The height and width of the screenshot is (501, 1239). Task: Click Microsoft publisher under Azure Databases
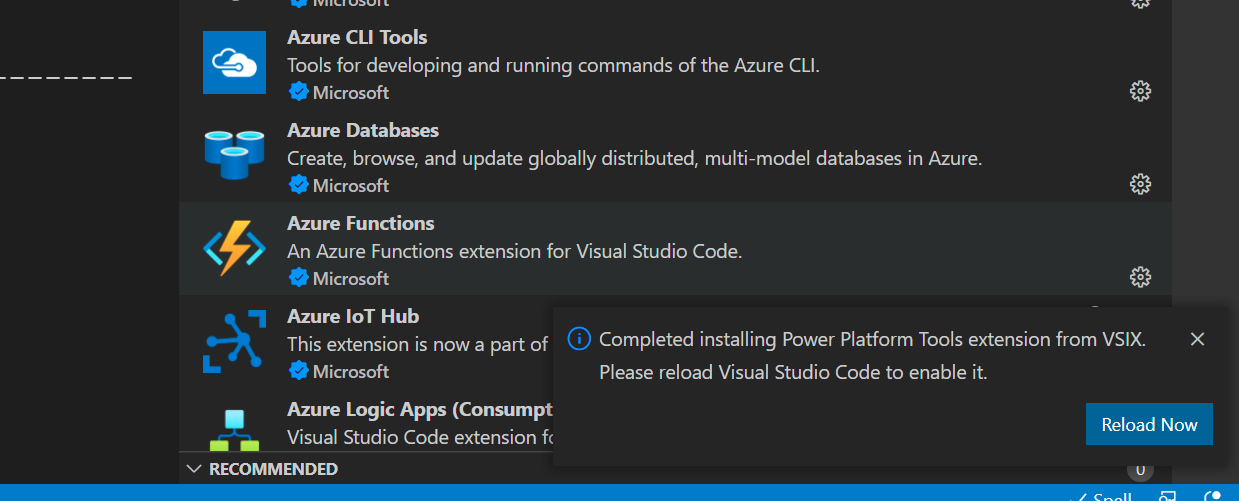(351, 186)
